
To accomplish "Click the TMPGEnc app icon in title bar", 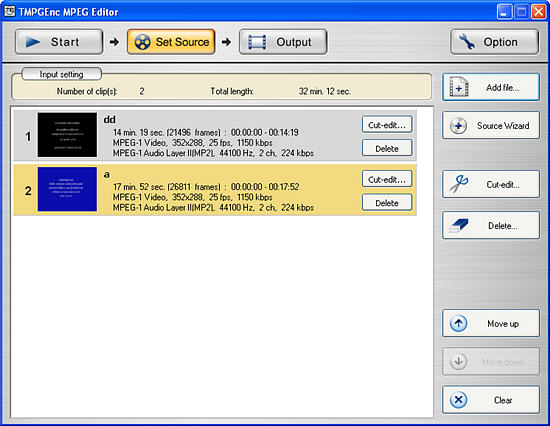I will point(9,11).
